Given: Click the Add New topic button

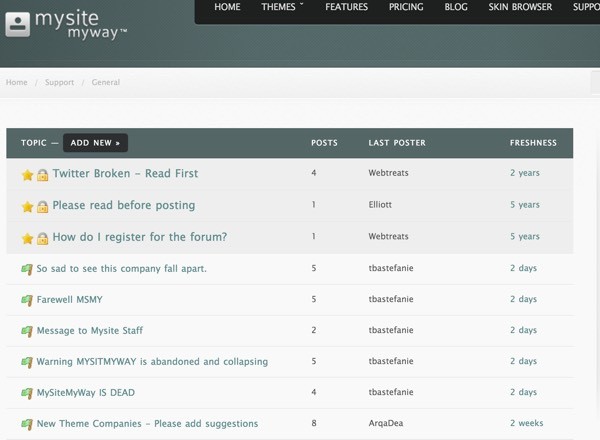Looking at the screenshot, I should tap(95, 143).
